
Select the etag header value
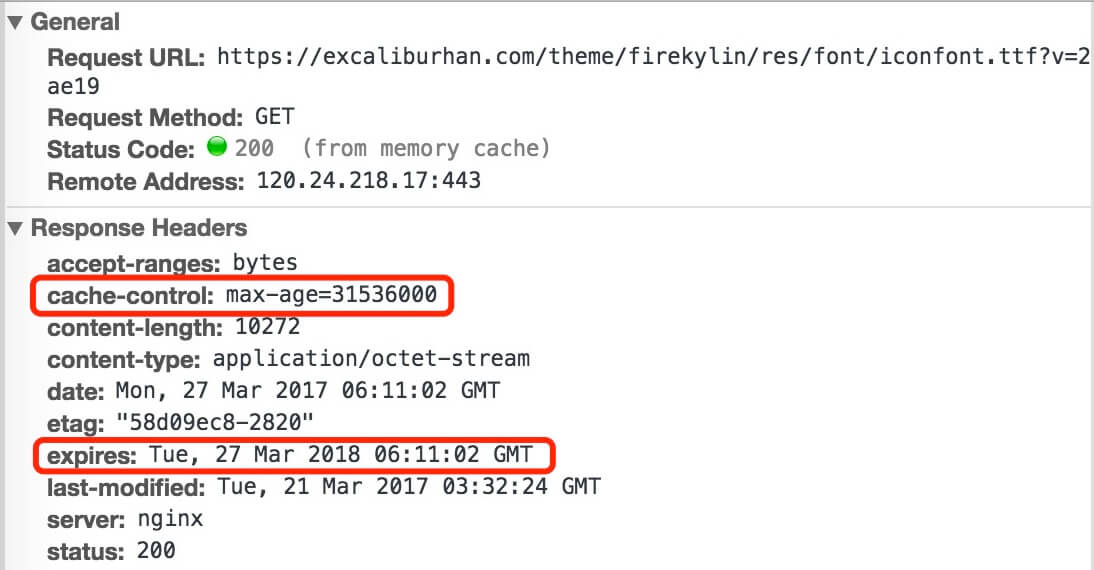pos(215,422)
